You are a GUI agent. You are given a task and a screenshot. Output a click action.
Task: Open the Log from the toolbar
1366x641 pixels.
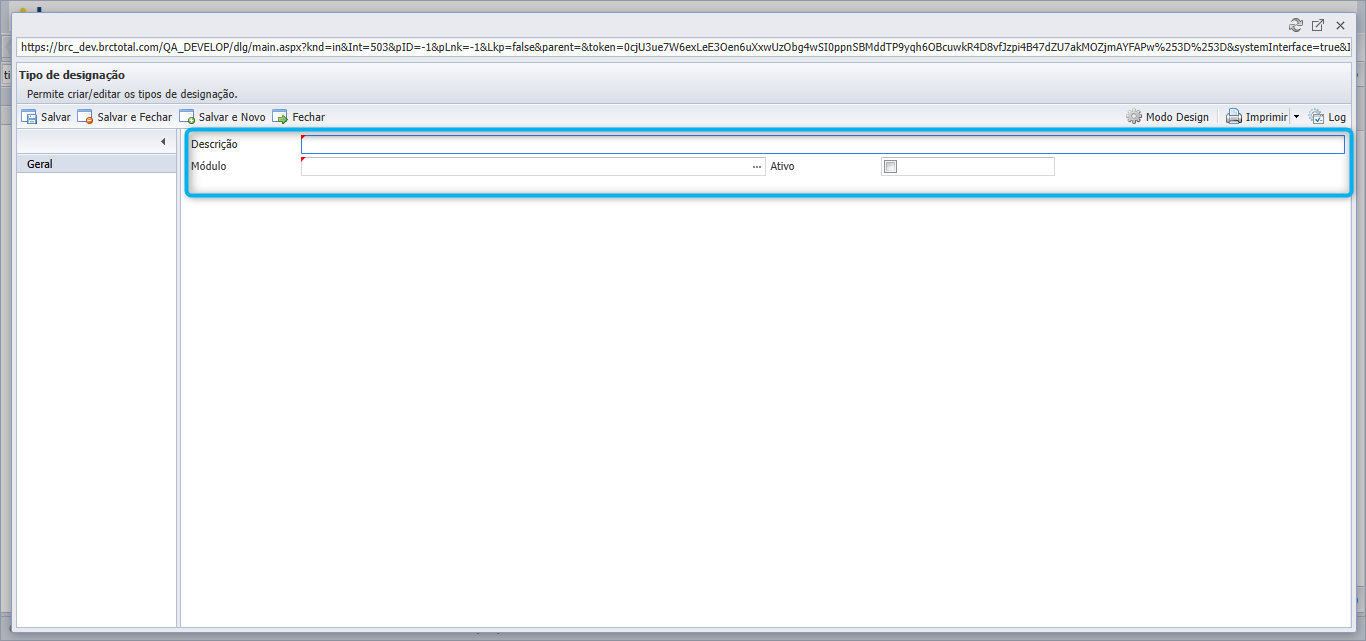point(1327,117)
